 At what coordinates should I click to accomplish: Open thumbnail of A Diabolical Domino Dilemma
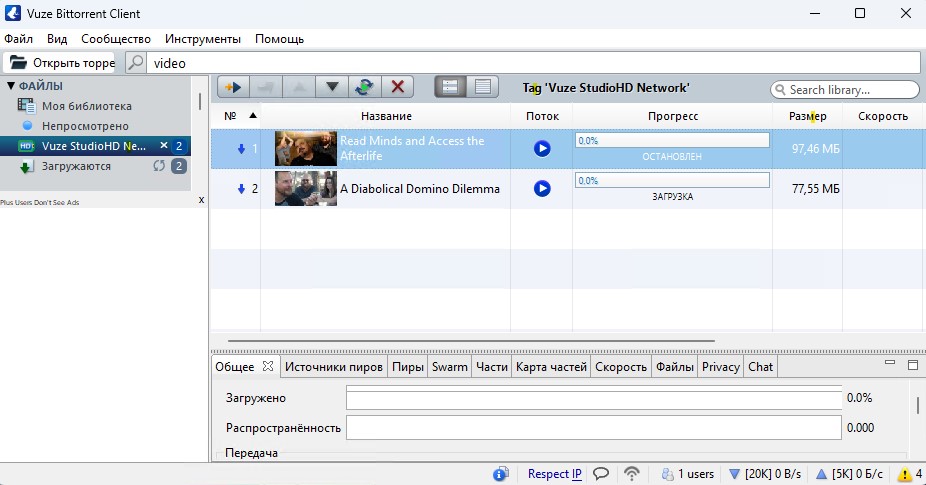306,188
